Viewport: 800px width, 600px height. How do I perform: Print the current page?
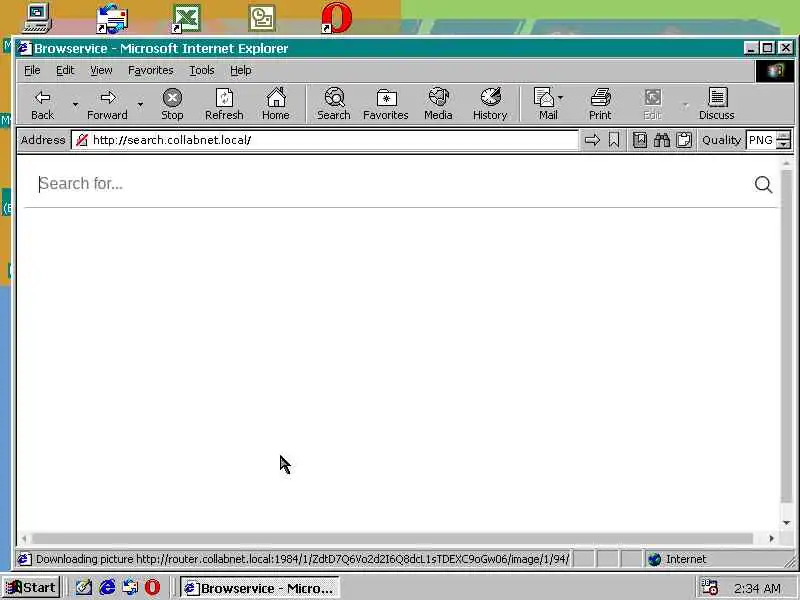coord(600,105)
